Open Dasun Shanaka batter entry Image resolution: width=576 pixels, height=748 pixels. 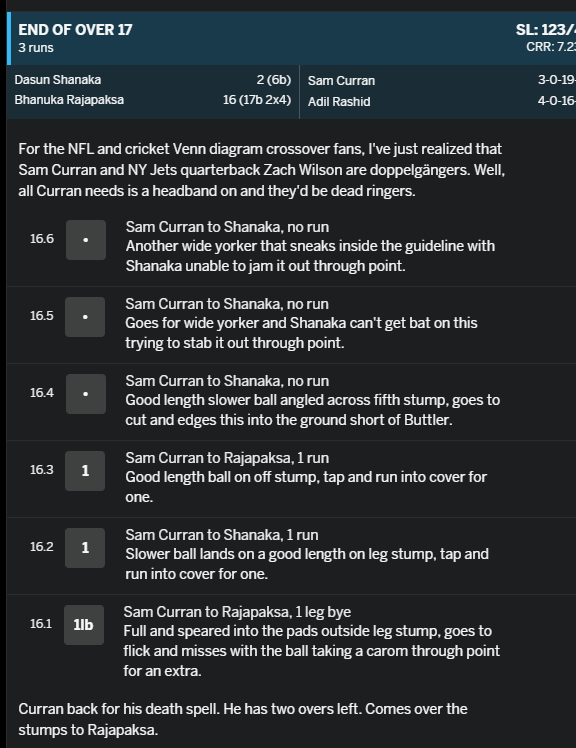pos(58,80)
